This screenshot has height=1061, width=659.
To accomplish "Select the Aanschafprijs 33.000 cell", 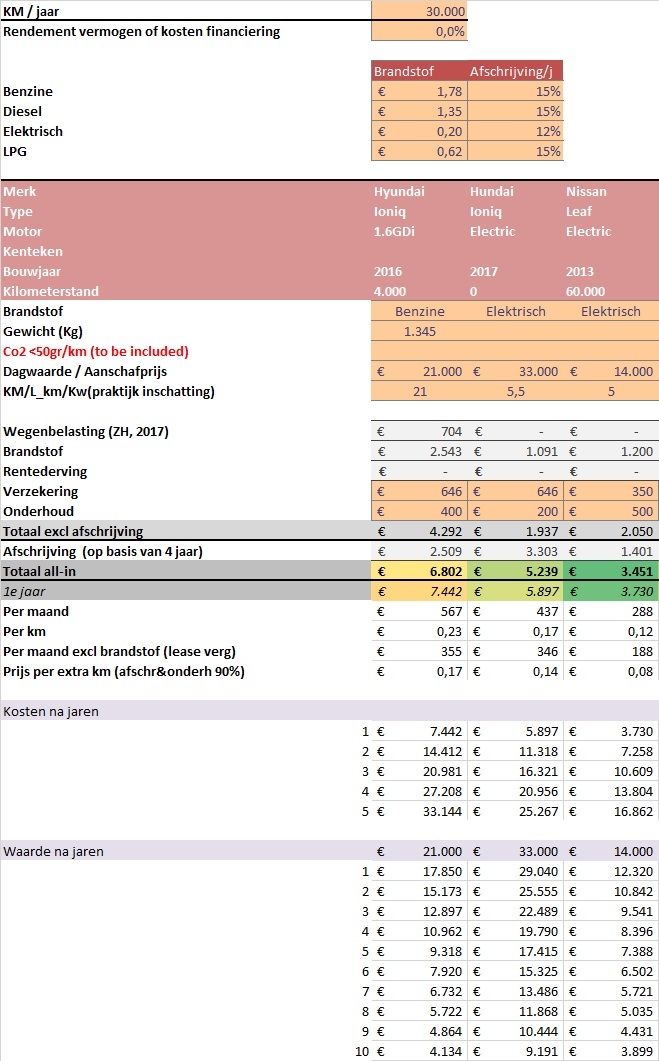I will coord(515,371).
